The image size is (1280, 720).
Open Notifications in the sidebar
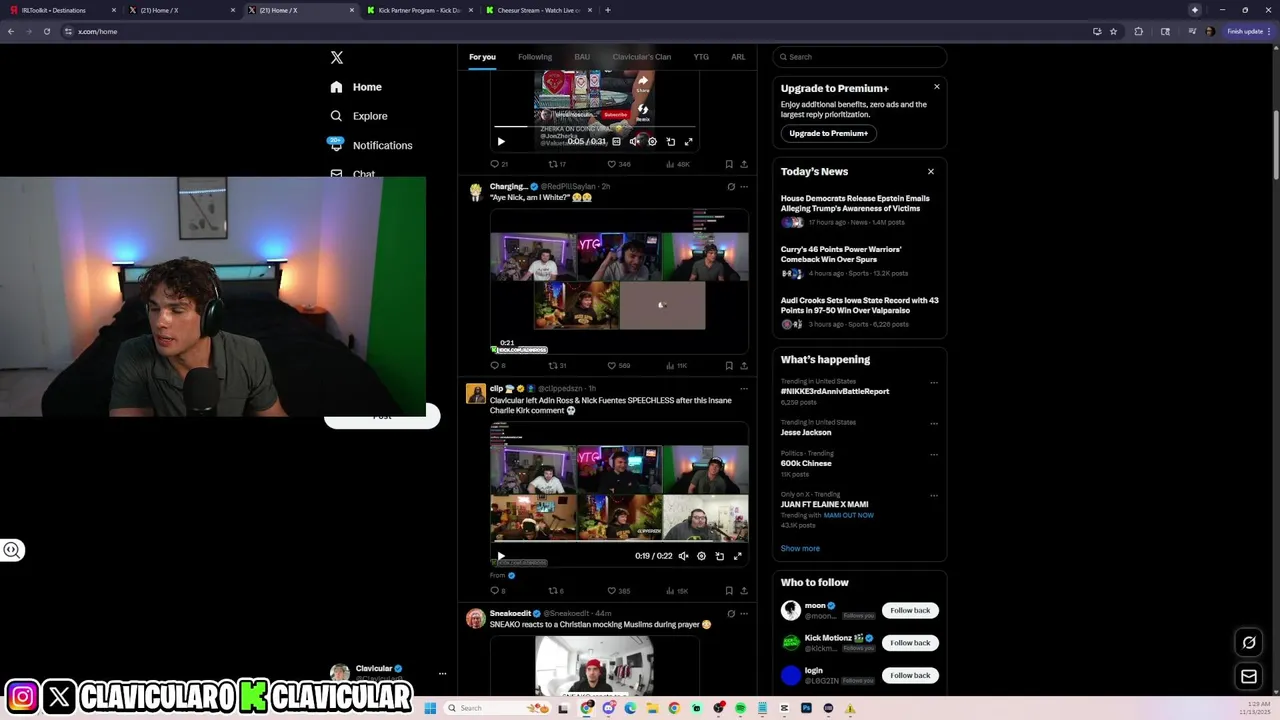pyautogui.click(x=371, y=145)
